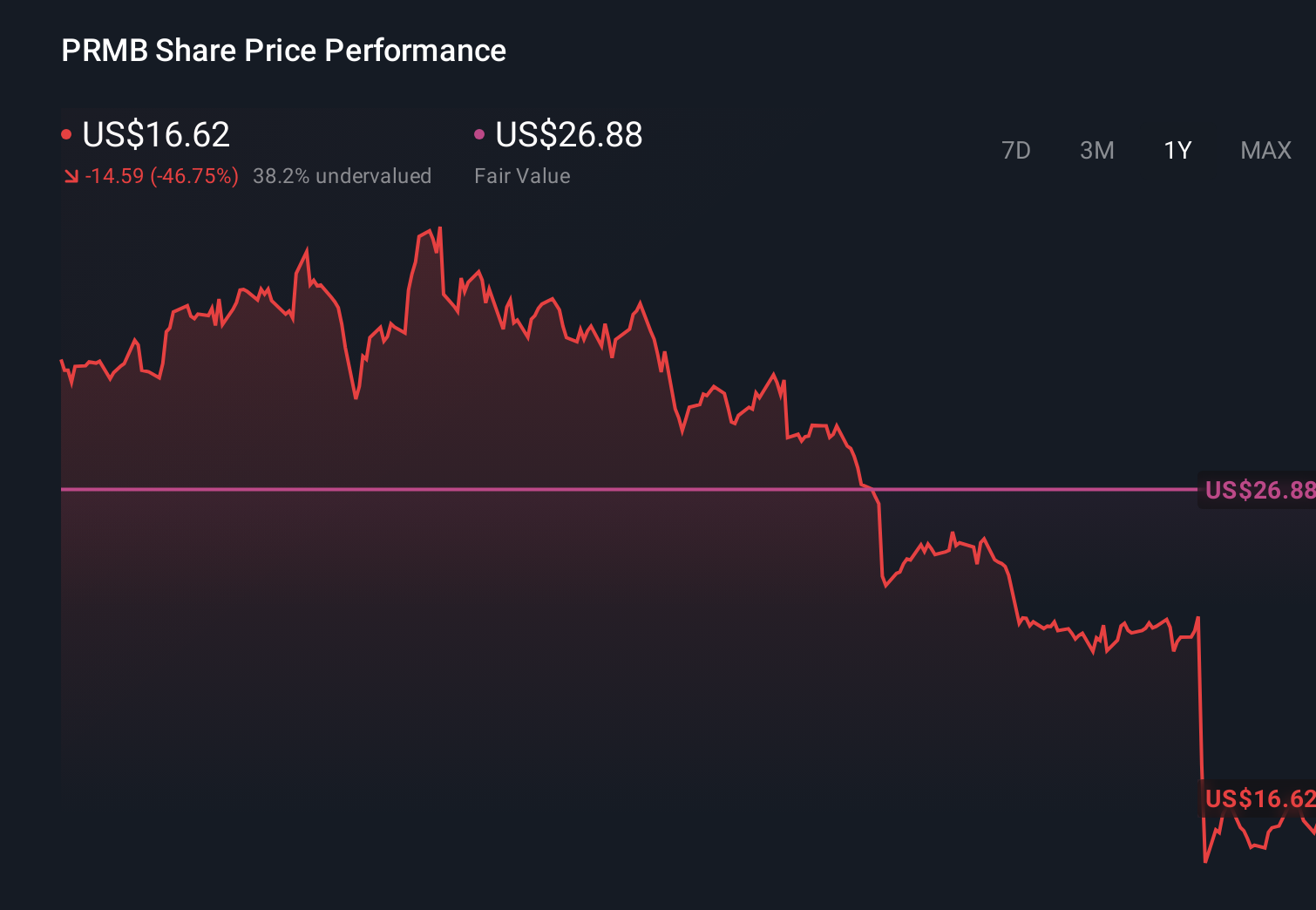Click the purple Fair Value legend dot
Viewport: 1316px width, 910px height.
pyautogui.click(x=479, y=133)
